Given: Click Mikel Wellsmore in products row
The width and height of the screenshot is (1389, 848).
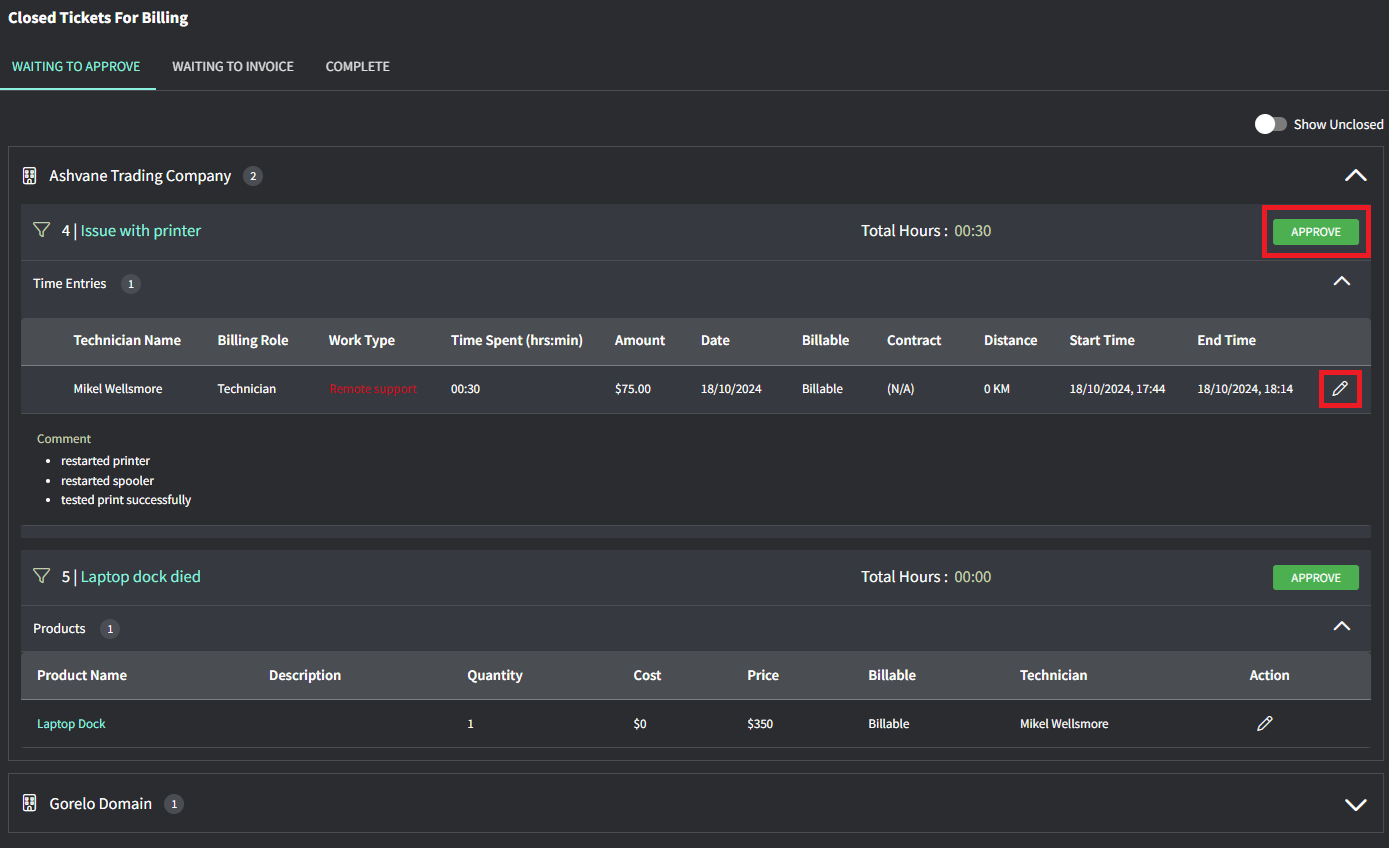Looking at the screenshot, I should point(1064,724).
